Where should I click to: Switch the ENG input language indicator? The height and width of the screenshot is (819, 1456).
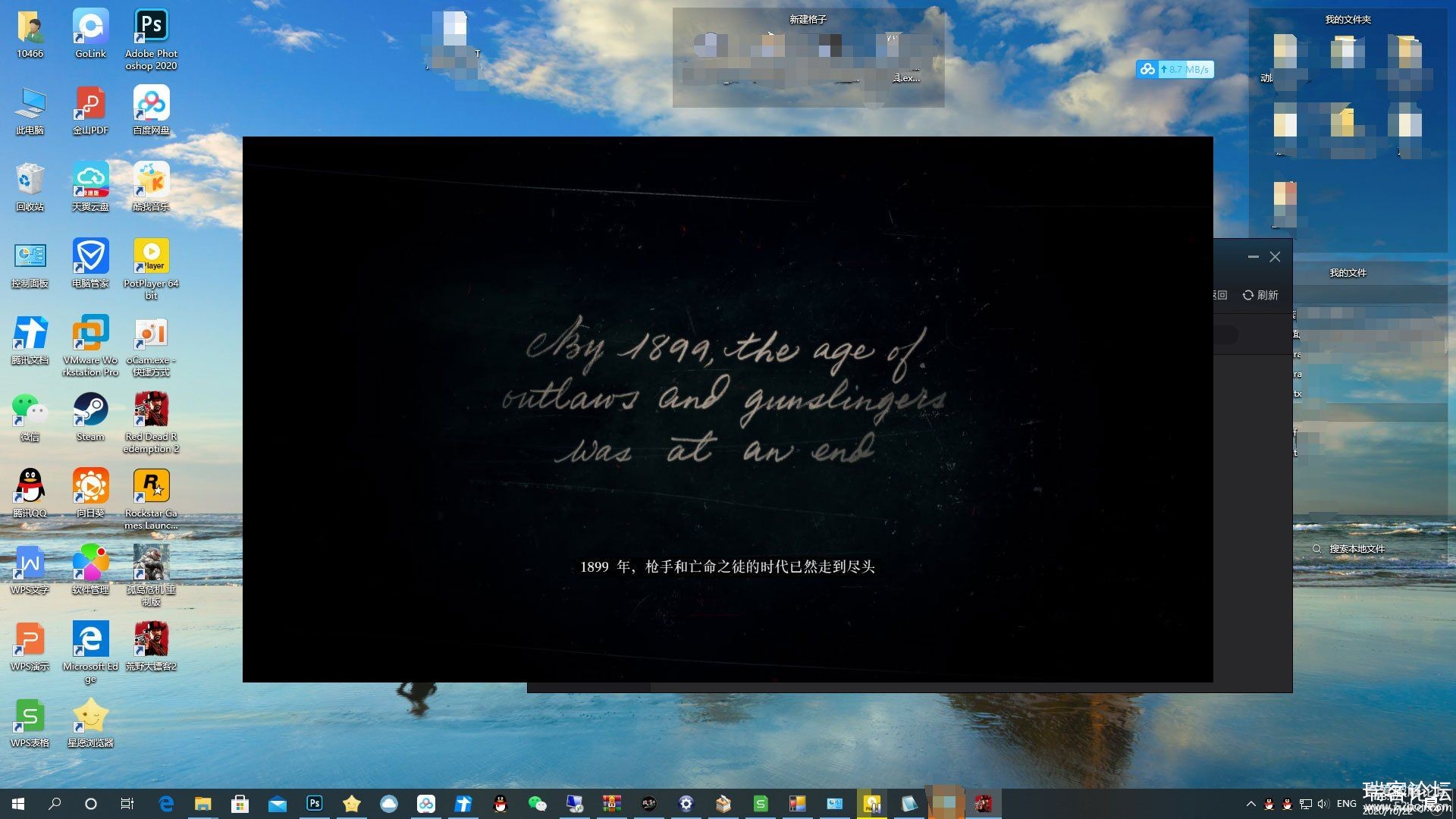tap(1347, 804)
